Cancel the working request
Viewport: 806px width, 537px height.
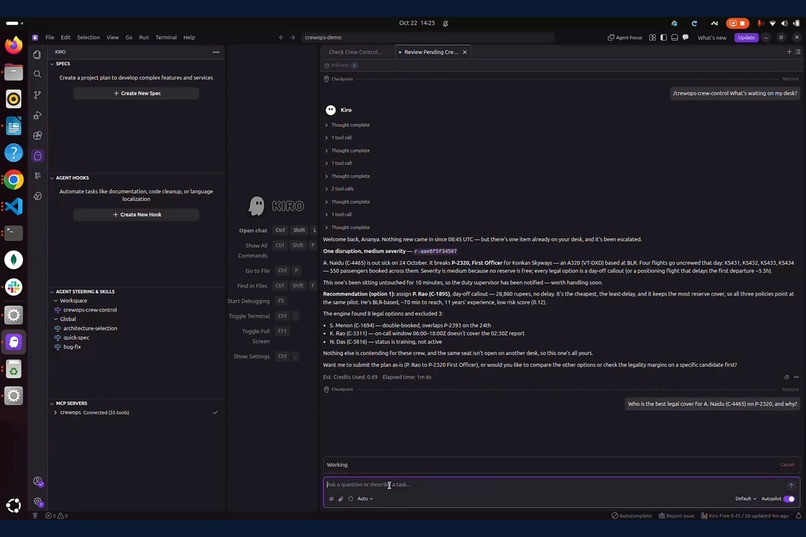pyautogui.click(x=787, y=465)
